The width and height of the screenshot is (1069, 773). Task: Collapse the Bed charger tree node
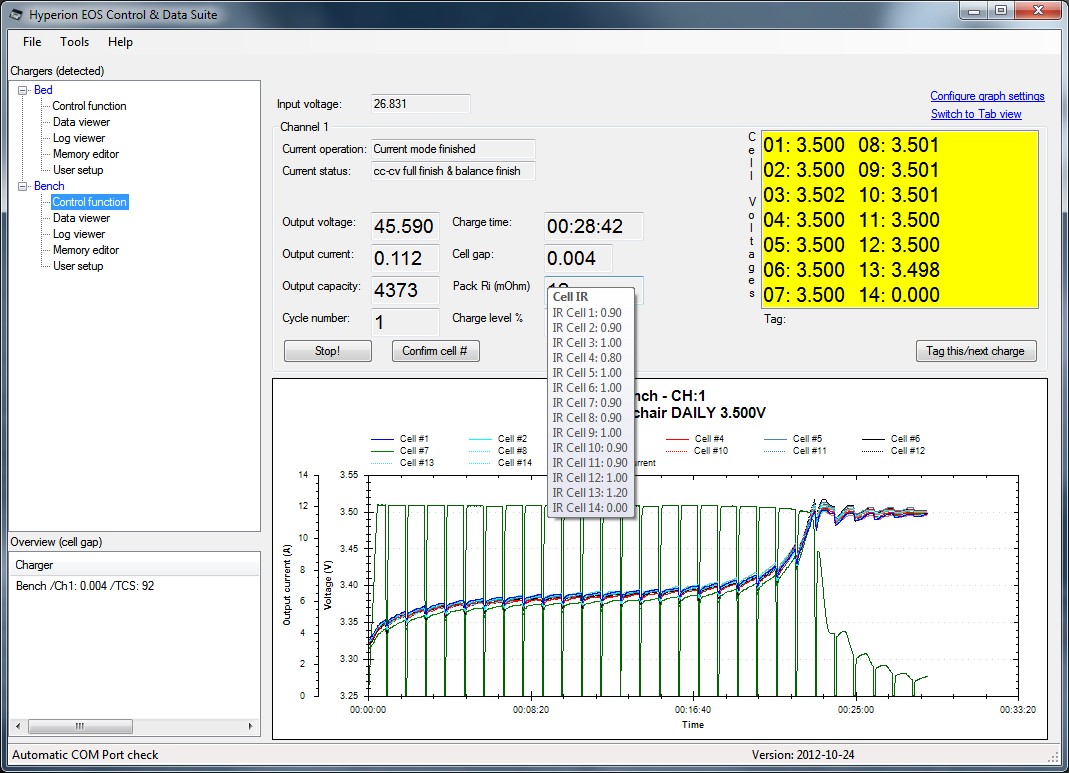(x=24, y=90)
